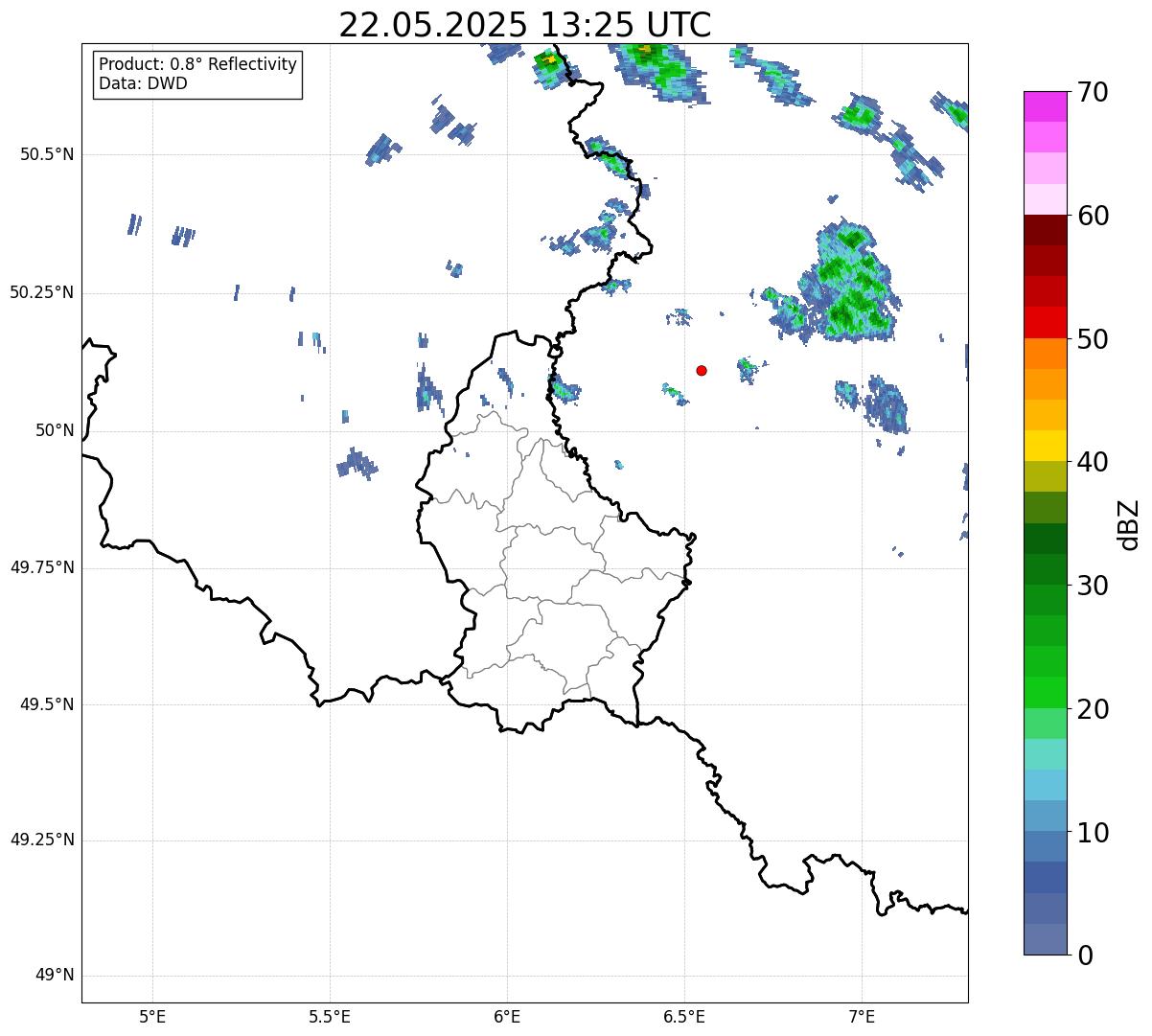1152x1036 pixels.
Task: Click the longitude label 6.5°E
Action: point(684,1016)
